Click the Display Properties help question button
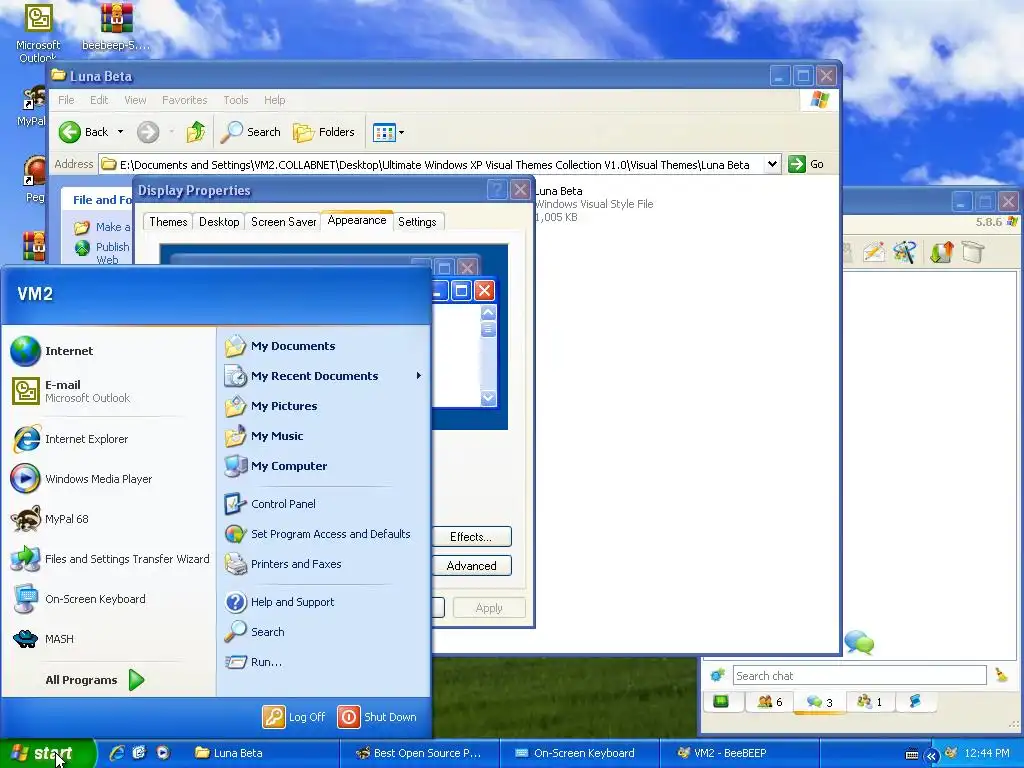The height and width of the screenshot is (768, 1024). (x=497, y=190)
